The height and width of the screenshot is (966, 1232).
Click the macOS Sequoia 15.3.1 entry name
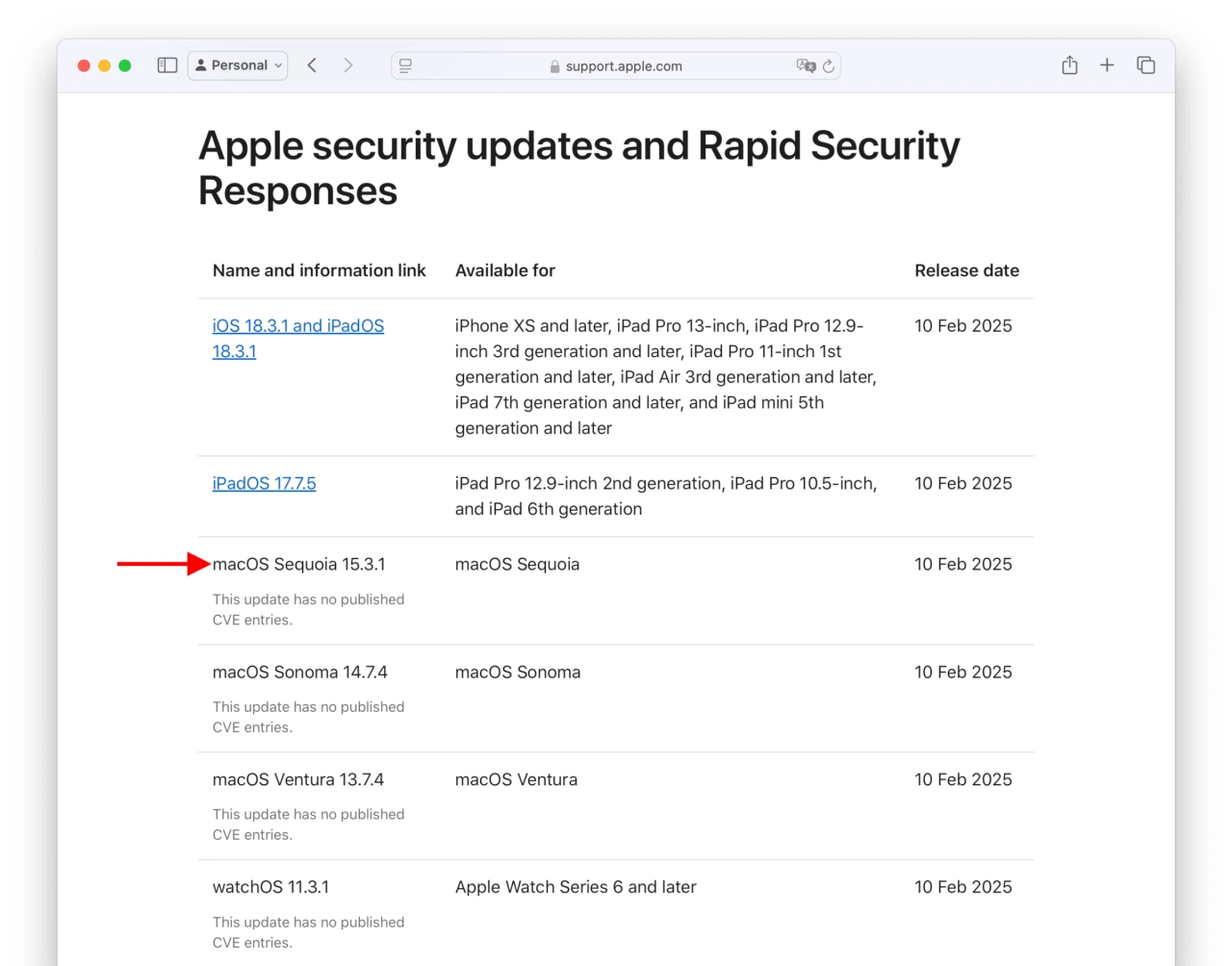(298, 564)
